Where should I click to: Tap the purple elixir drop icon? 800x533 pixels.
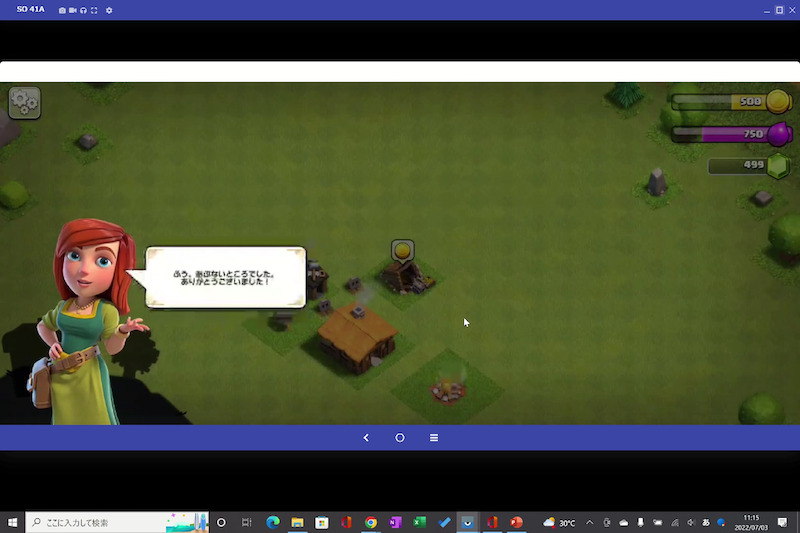click(778, 133)
